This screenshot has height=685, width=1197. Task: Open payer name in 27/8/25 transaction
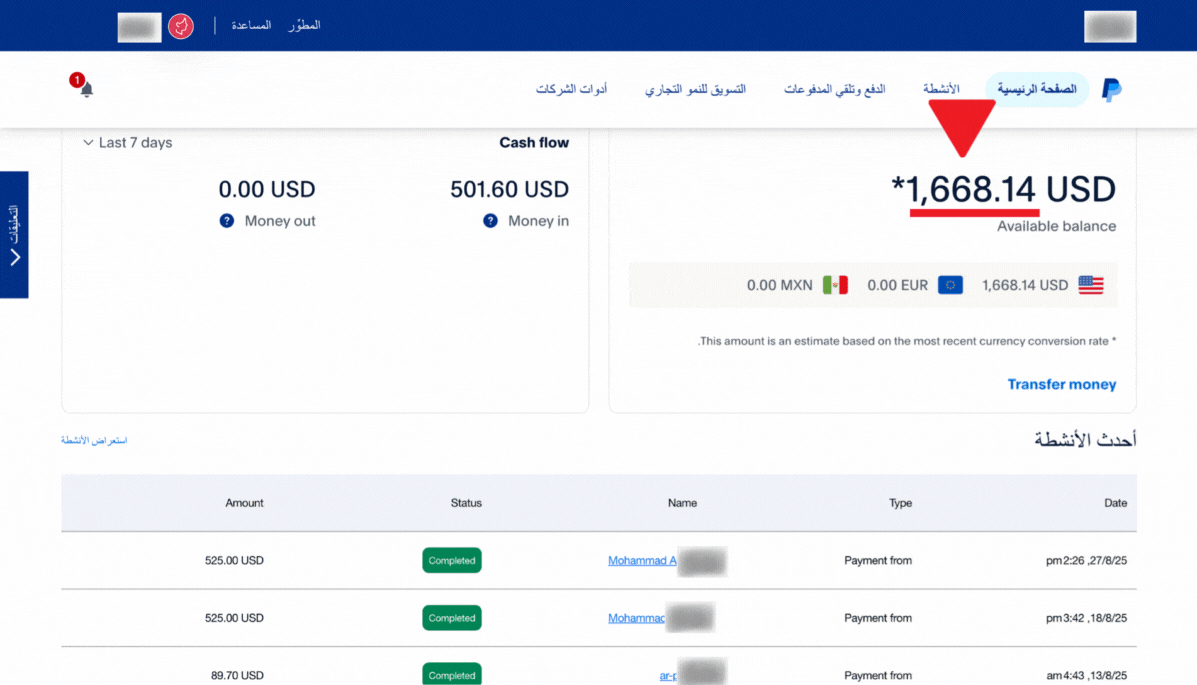point(642,561)
